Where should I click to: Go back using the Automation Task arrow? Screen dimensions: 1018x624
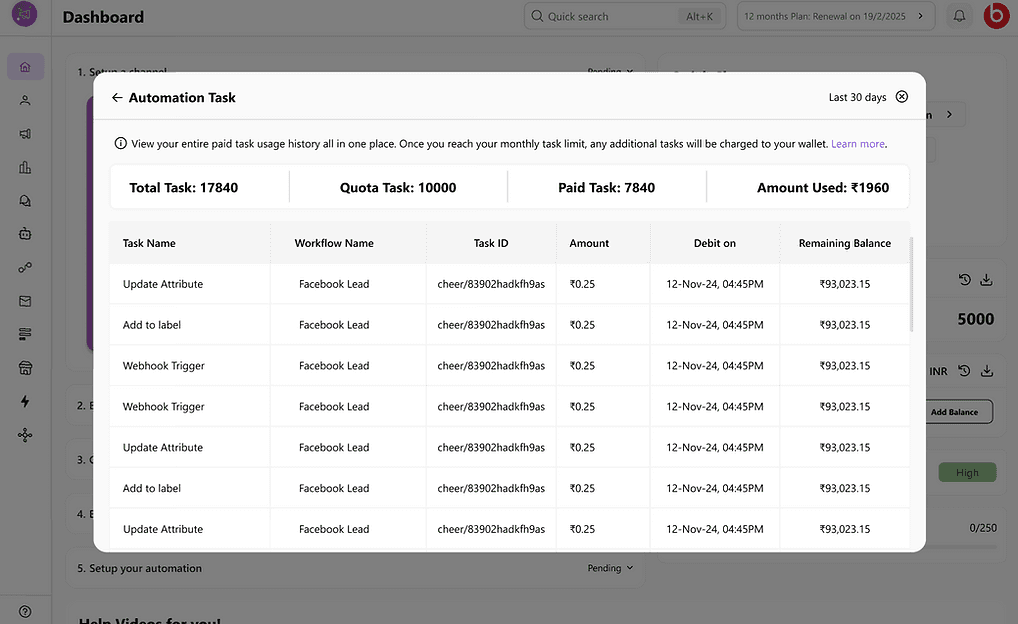pyautogui.click(x=117, y=97)
